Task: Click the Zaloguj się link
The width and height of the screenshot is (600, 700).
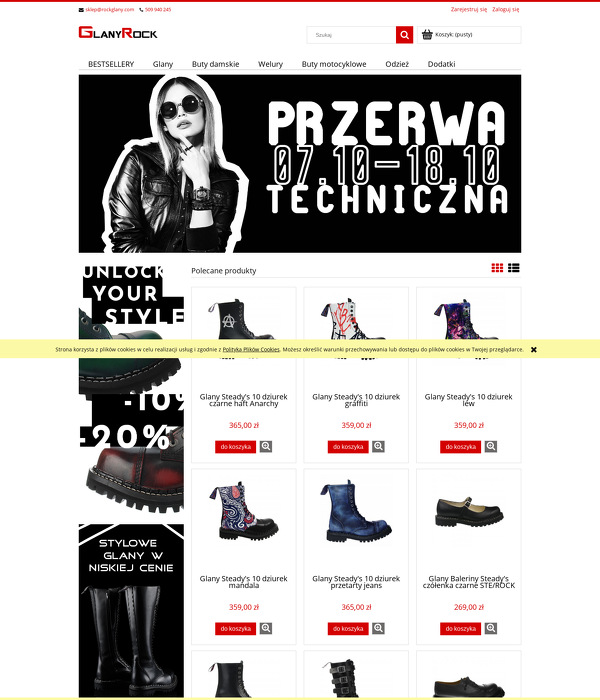Action: pos(505,9)
